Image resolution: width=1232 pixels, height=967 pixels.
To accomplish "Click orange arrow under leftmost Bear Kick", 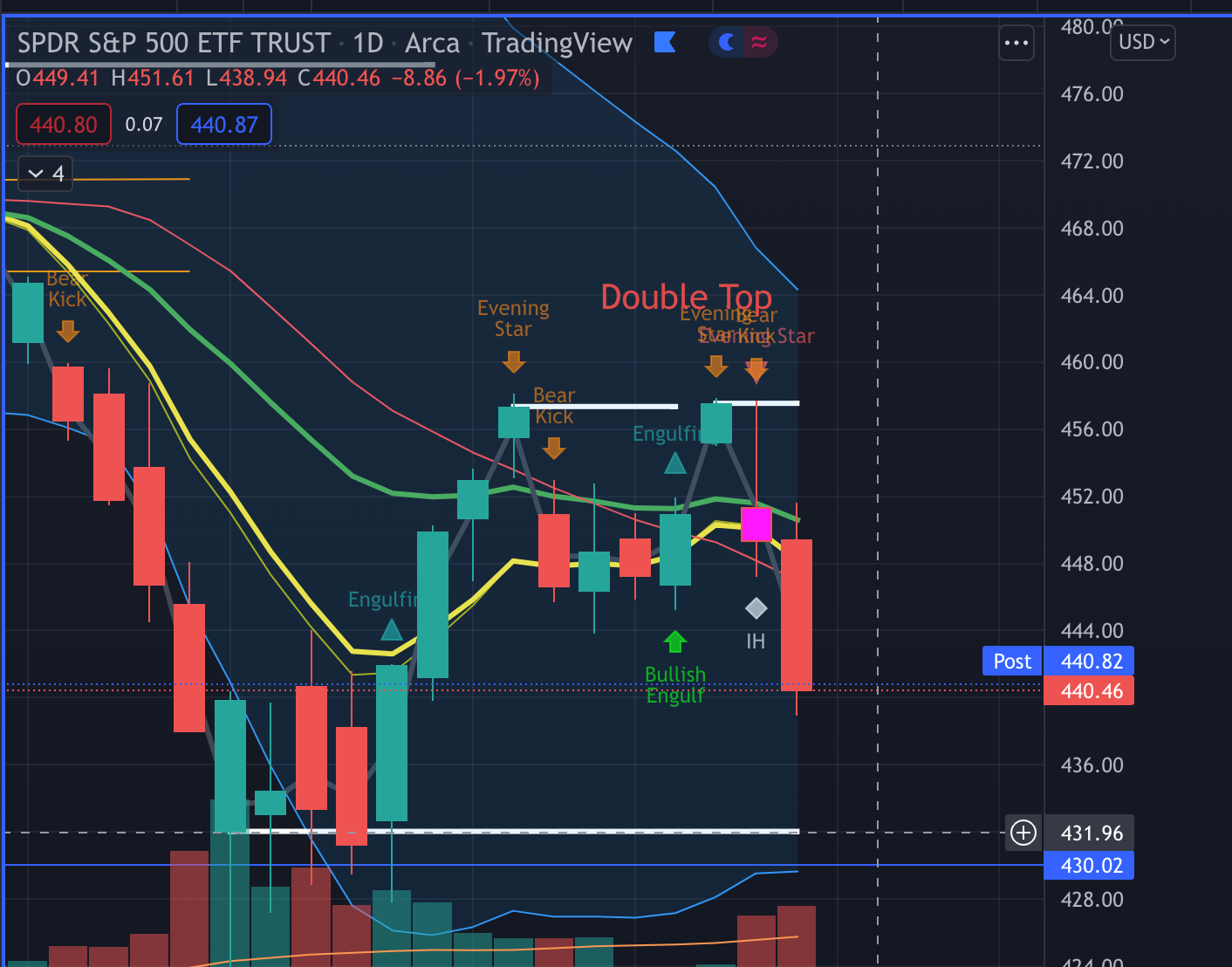I will coord(68,332).
